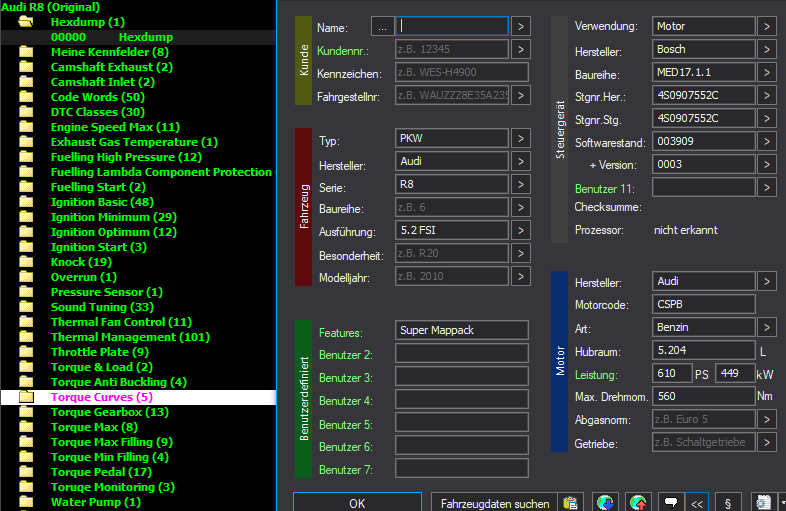
Task: Open the Typ PKW arrow button
Action: click(521, 138)
